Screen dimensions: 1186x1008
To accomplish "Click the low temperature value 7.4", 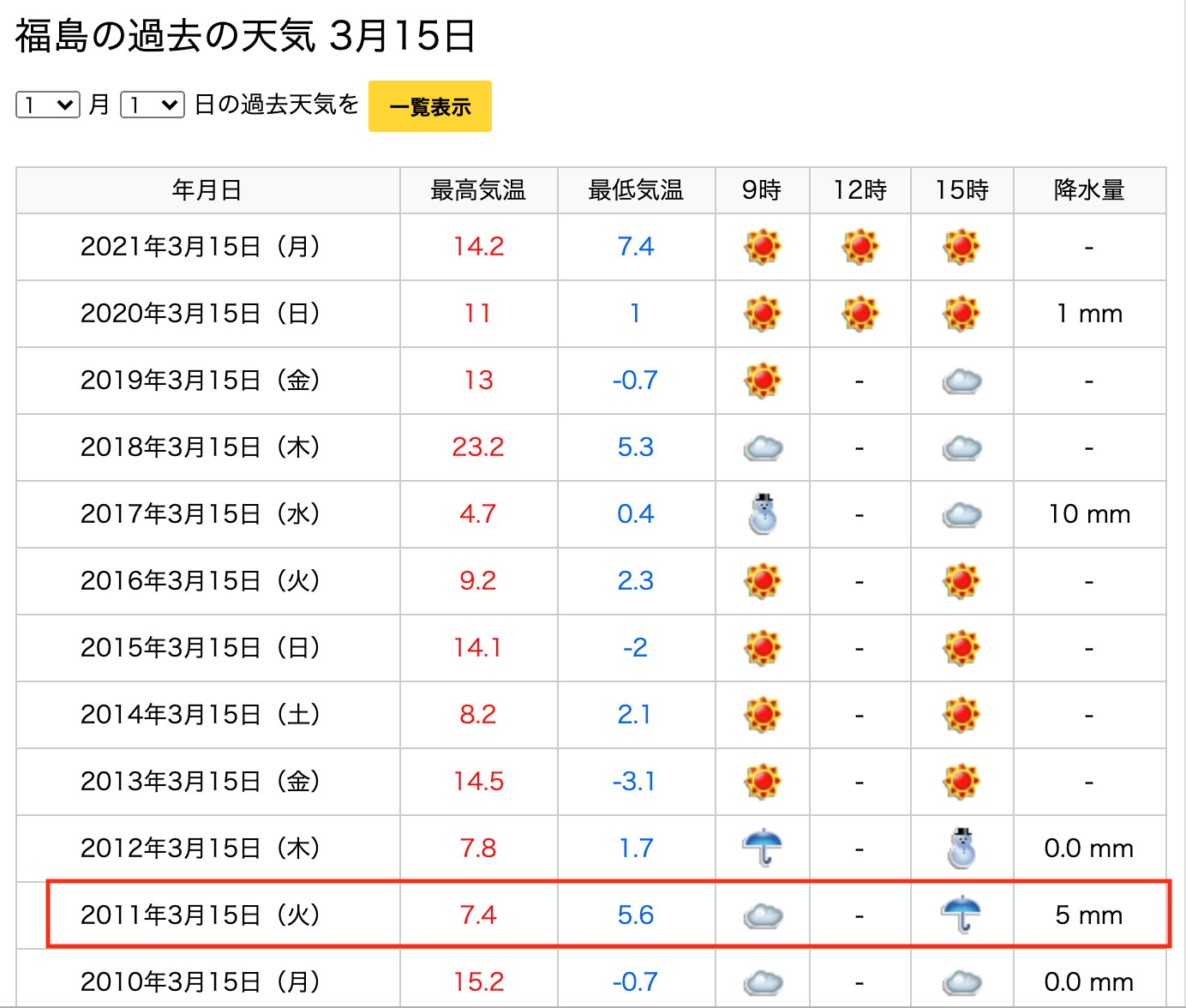I will tap(636, 247).
